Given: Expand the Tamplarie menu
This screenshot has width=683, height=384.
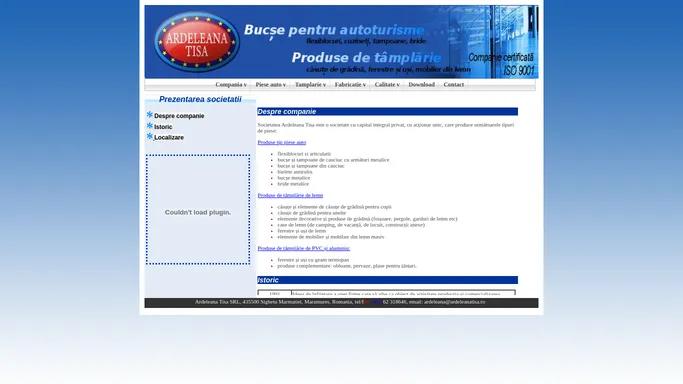Looking at the screenshot, I should pyautogui.click(x=310, y=84).
